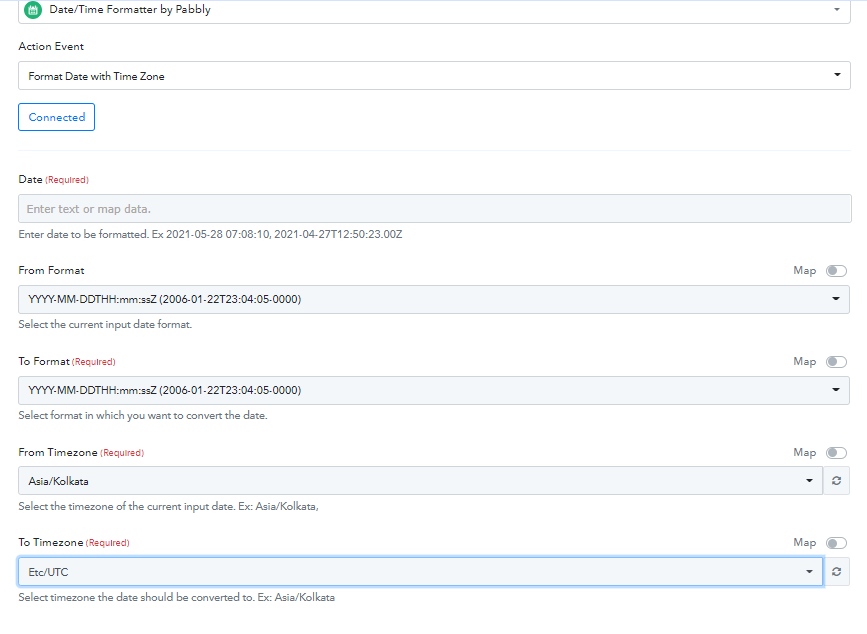Screen dimensions: 867x634
Task: Open the To Timezone Etc/UTC dropdown
Action: (x=420, y=572)
